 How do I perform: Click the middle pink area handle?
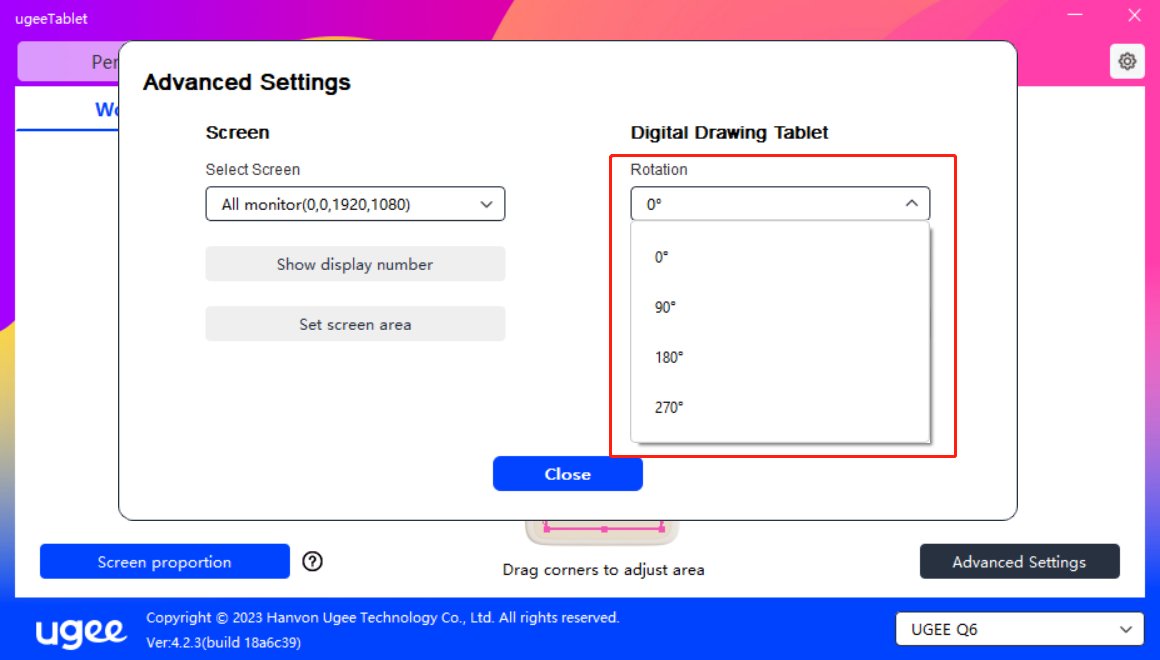point(604,528)
